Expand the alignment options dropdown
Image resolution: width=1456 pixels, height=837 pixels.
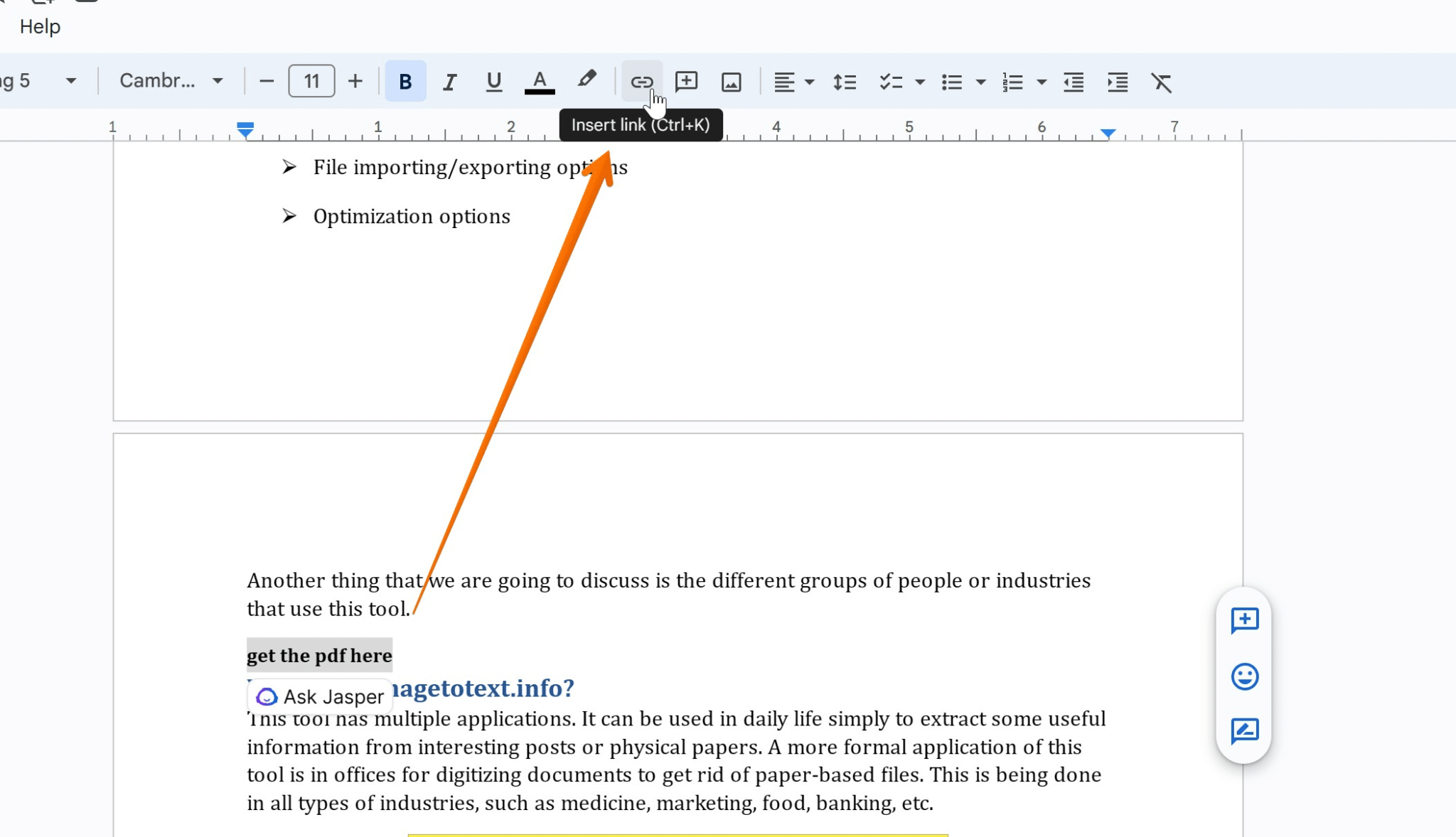(810, 81)
